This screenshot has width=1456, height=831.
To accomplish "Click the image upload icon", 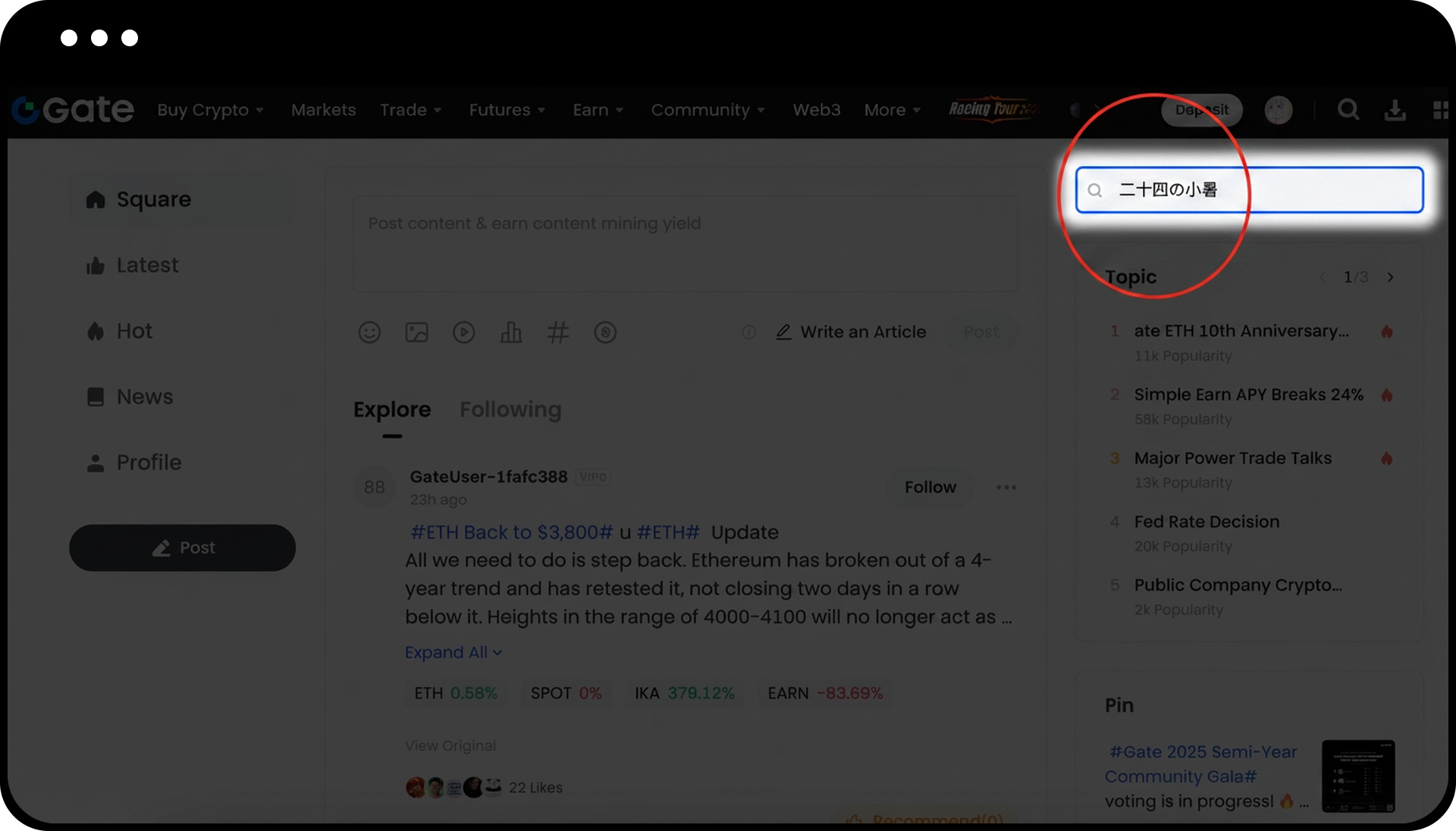I will [x=416, y=332].
